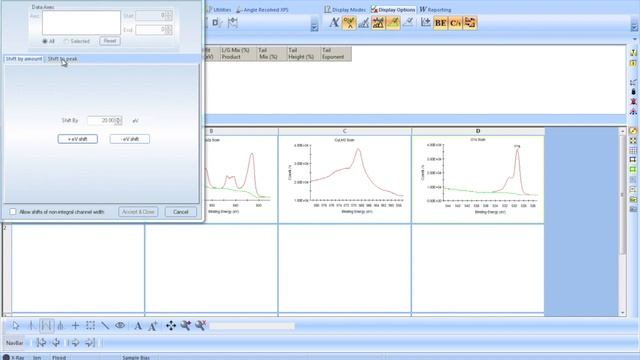The image size is (640, 360).
Task: Select the spectrum thumbnail in column B
Action: (241, 179)
